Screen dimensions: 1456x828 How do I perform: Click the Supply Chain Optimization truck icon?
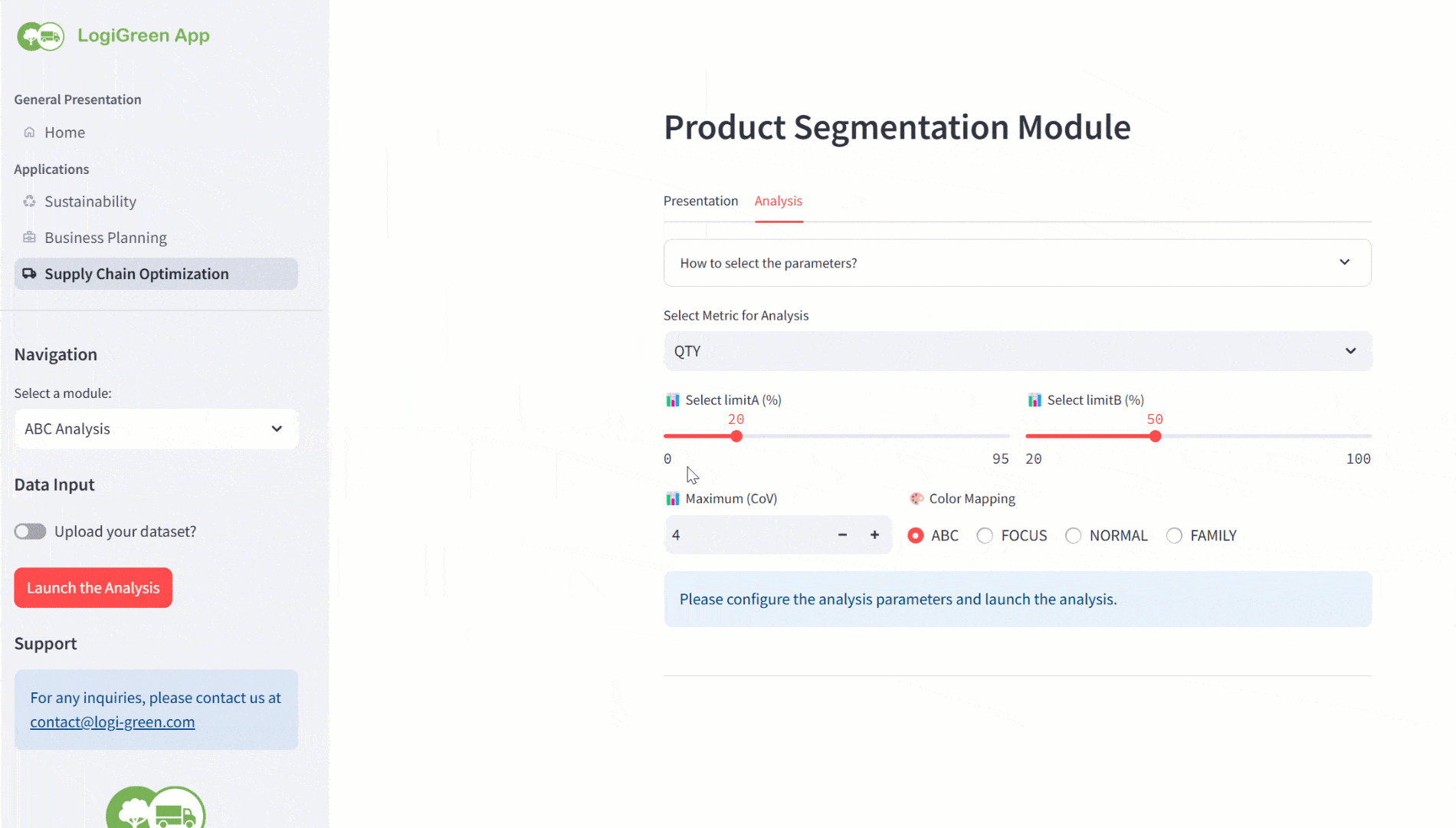(x=29, y=274)
